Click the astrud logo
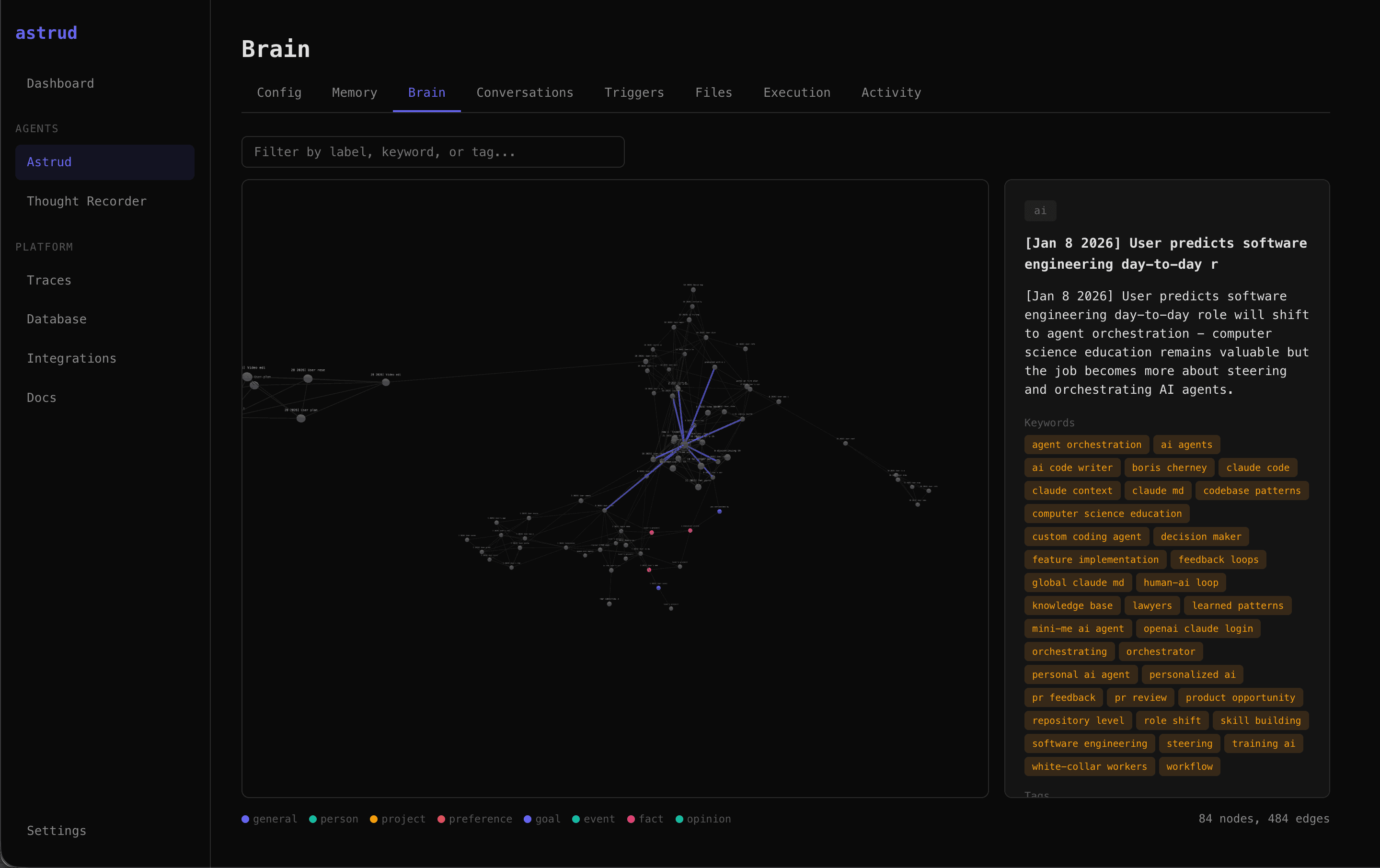Image resolution: width=1380 pixels, height=868 pixels. [x=46, y=33]
